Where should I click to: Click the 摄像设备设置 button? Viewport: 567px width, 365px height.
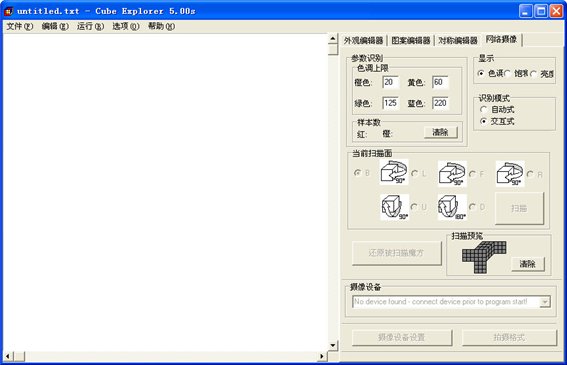point(402,338)
